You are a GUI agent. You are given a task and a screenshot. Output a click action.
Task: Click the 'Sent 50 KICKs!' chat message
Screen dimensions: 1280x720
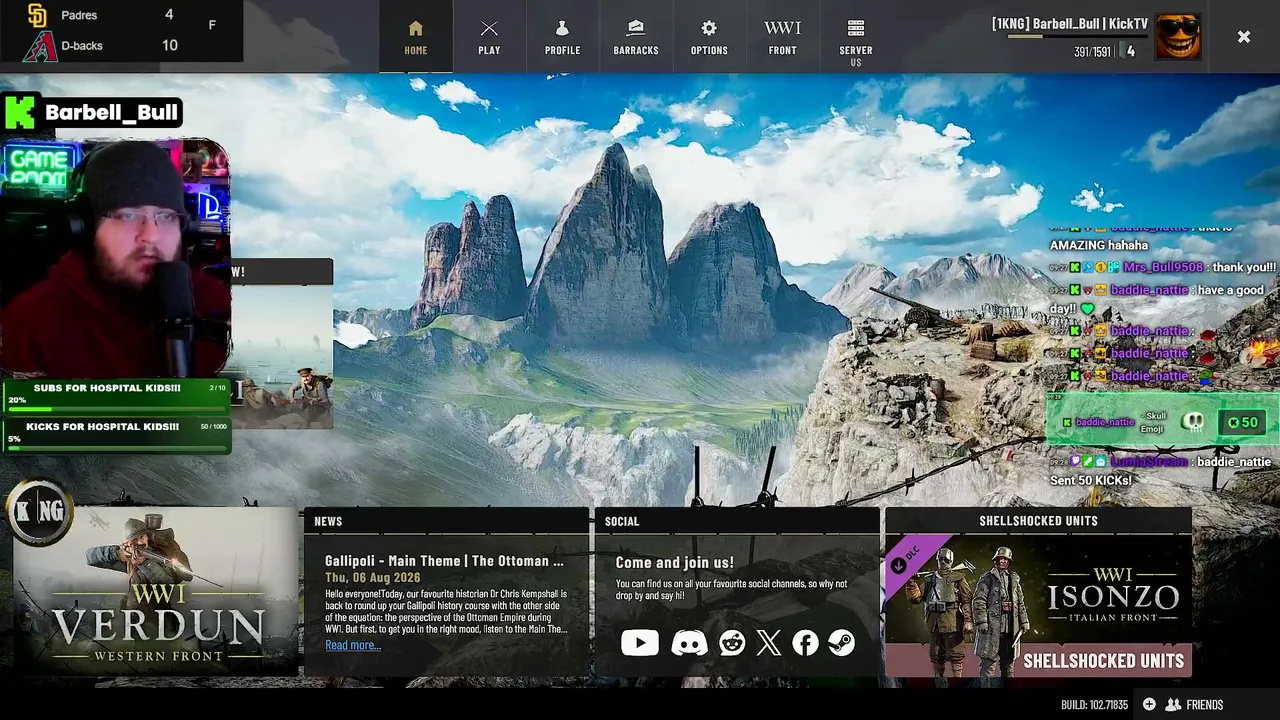point(1091,481)
